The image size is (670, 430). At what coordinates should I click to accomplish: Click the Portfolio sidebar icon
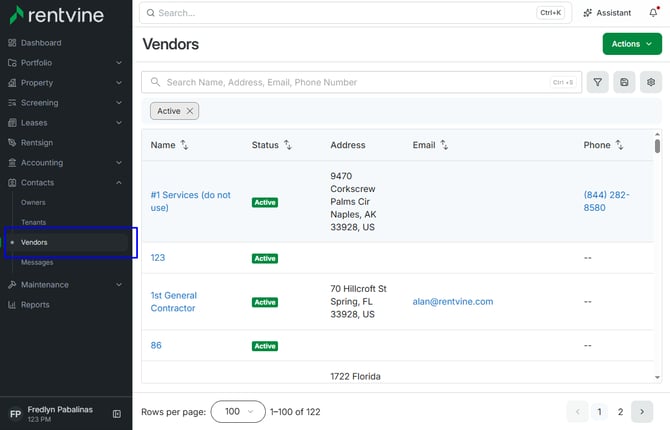click(x=12, y=63)
